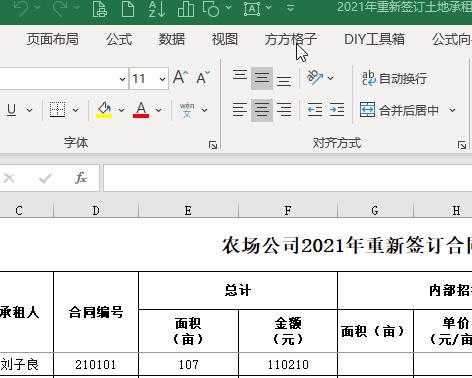Viewport: 472px width, 378px height.
Task: Click insert function fx icon
Action: (81, 178)
